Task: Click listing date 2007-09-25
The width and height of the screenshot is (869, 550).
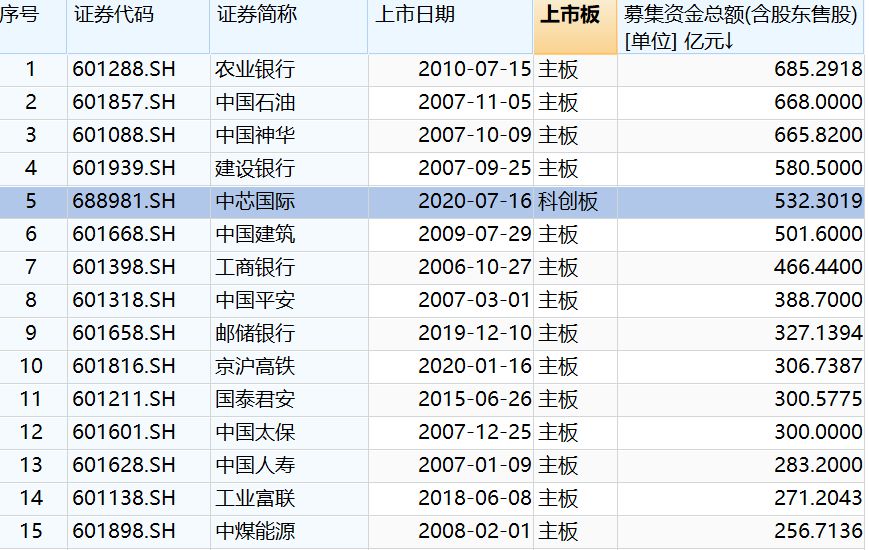Action: 451,169
